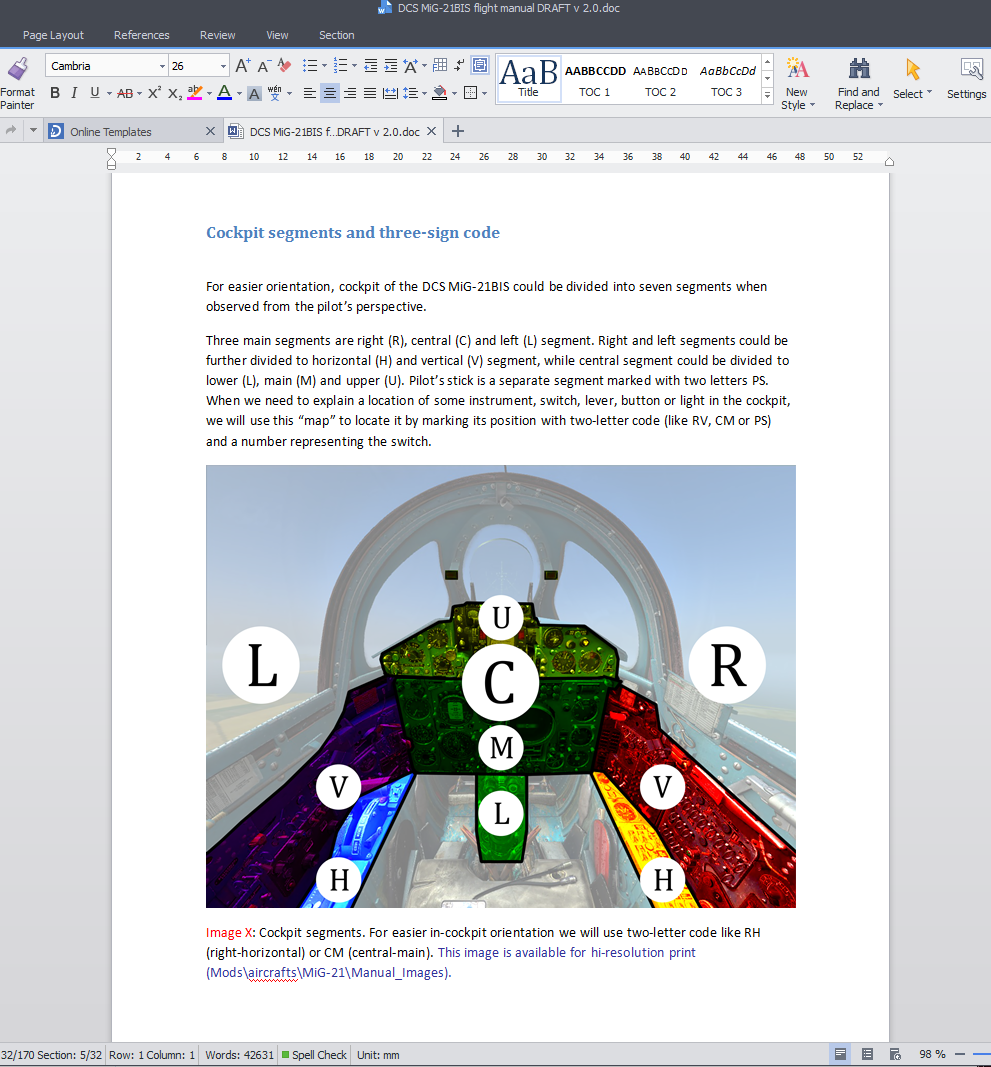
Task: Click the Grow Font icon
Action: pyautogui.click(x=242, y=66)
